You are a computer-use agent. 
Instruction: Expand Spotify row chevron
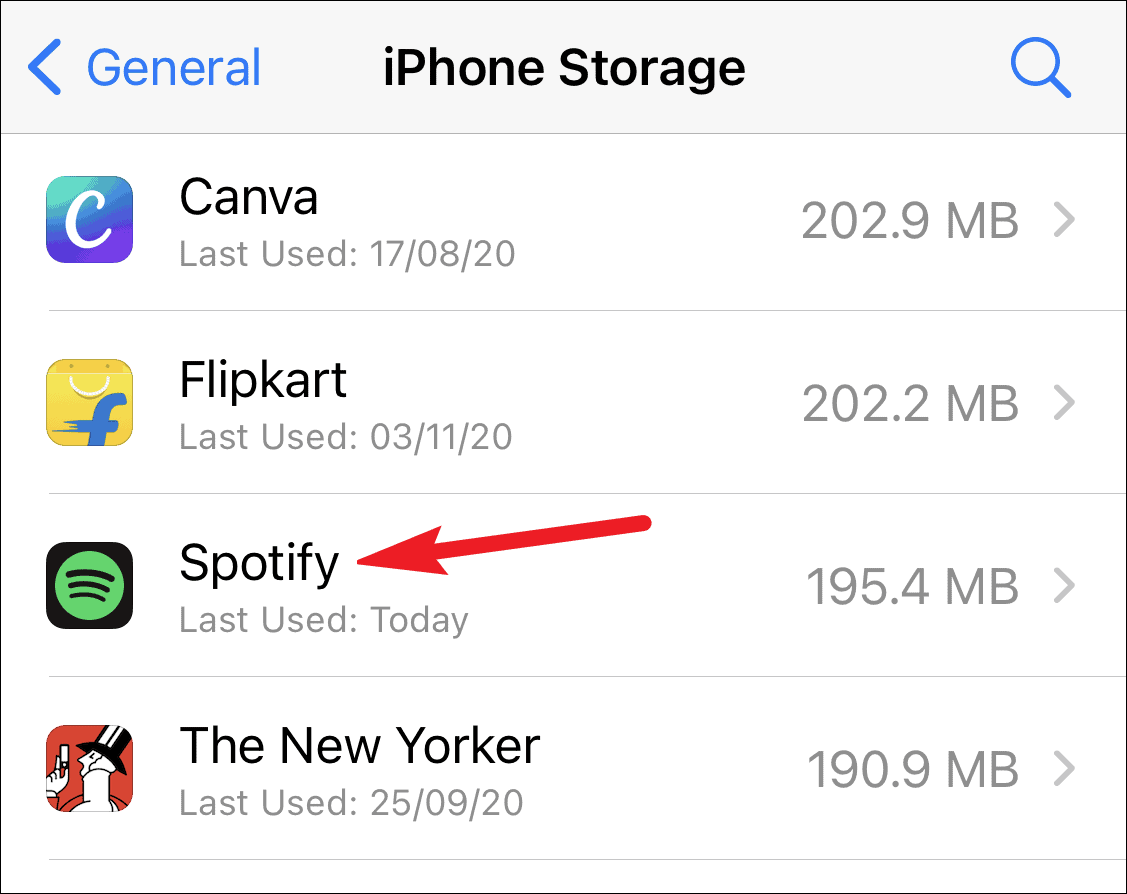[1064, 586]
